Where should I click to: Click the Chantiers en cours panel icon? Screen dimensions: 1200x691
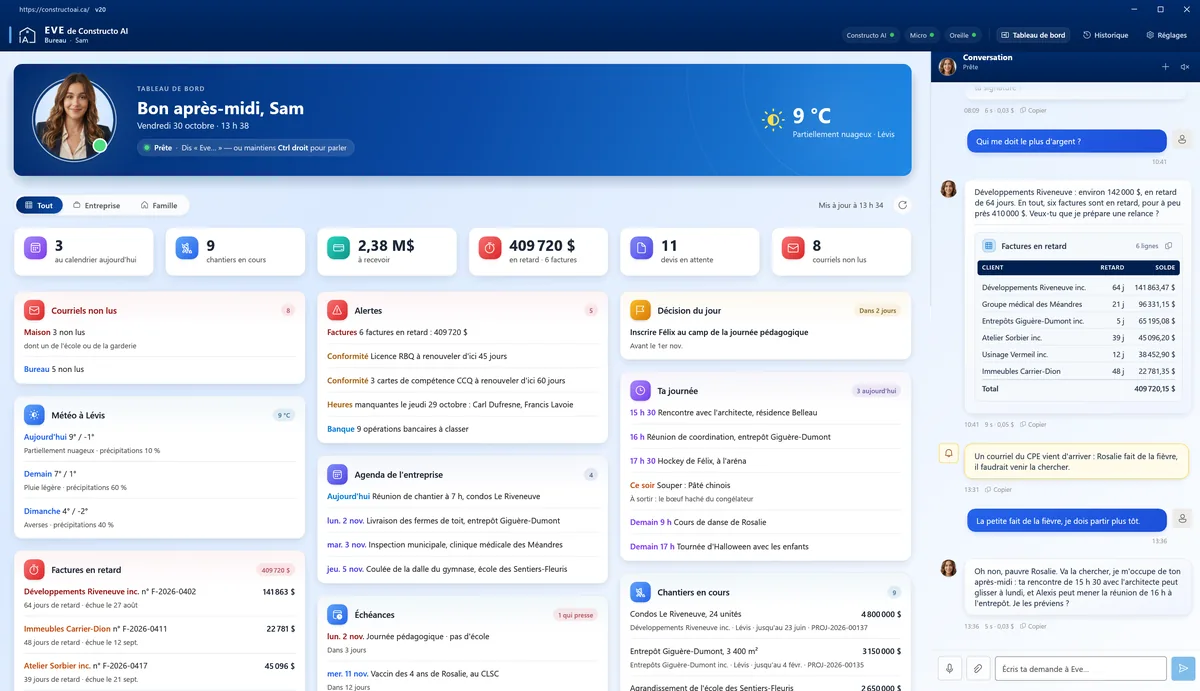pyautogui.click(x=640, y=592)
